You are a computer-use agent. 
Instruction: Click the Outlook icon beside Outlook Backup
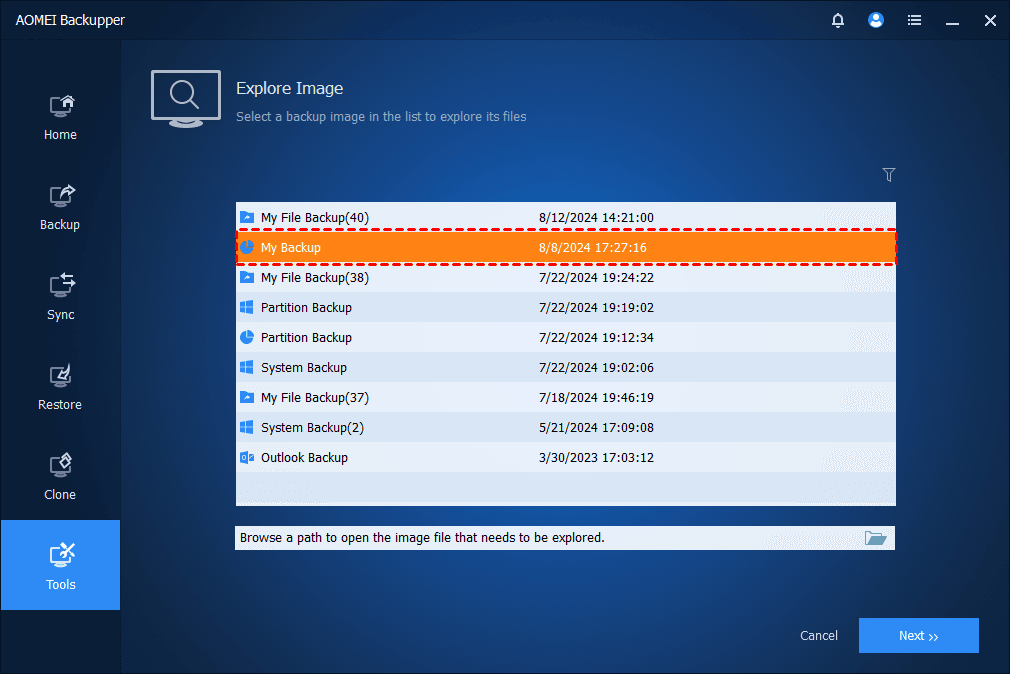[247, 457]
